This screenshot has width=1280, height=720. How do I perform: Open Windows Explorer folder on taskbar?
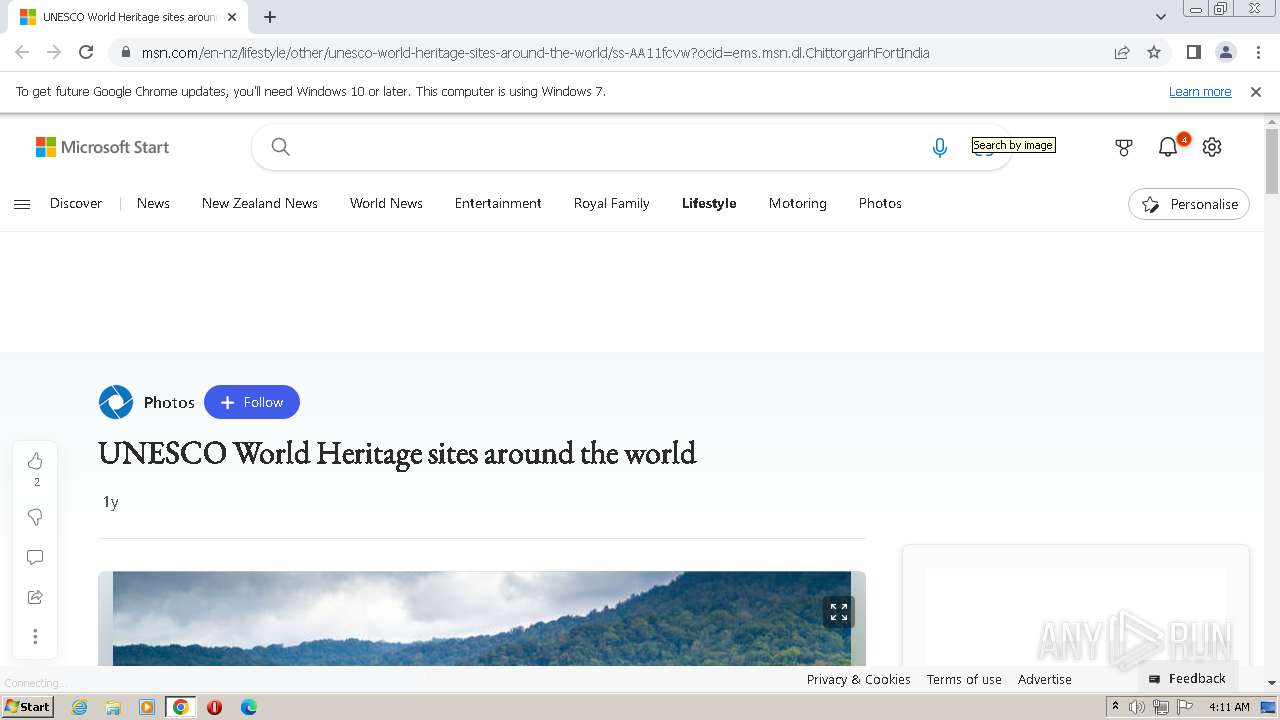click(x=113, y=707)
